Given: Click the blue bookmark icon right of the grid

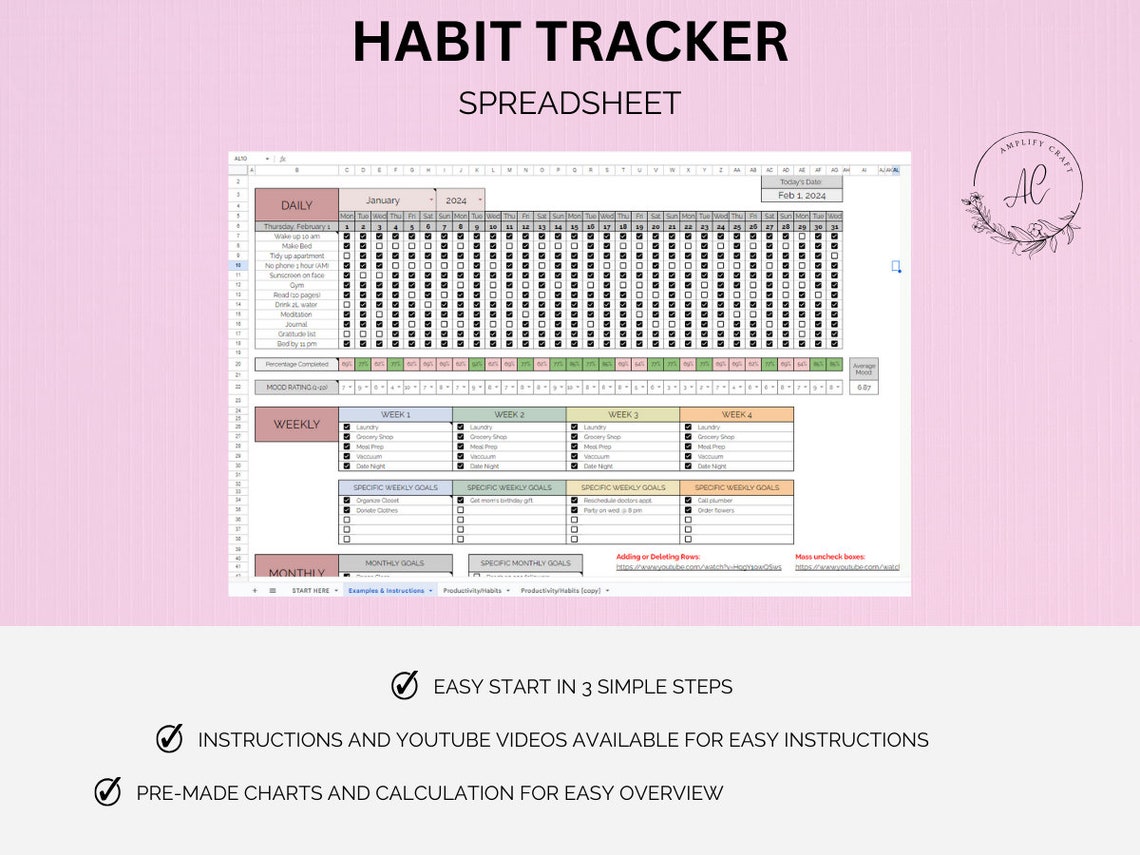Looking at the screenshot, I should (897, 267).
